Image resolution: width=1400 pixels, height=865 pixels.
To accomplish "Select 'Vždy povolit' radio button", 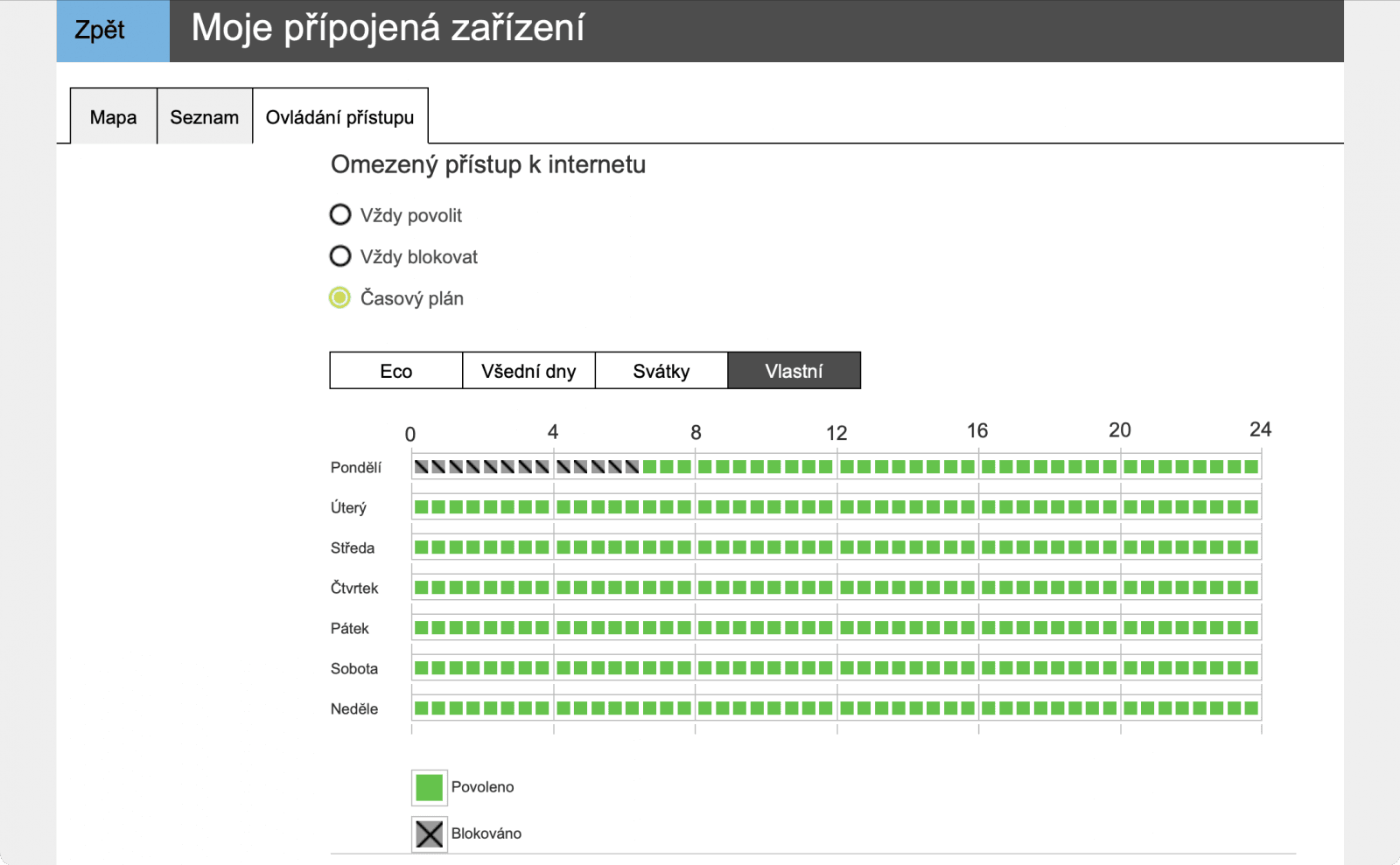I will pyautogui.click(x=339, y=214).
